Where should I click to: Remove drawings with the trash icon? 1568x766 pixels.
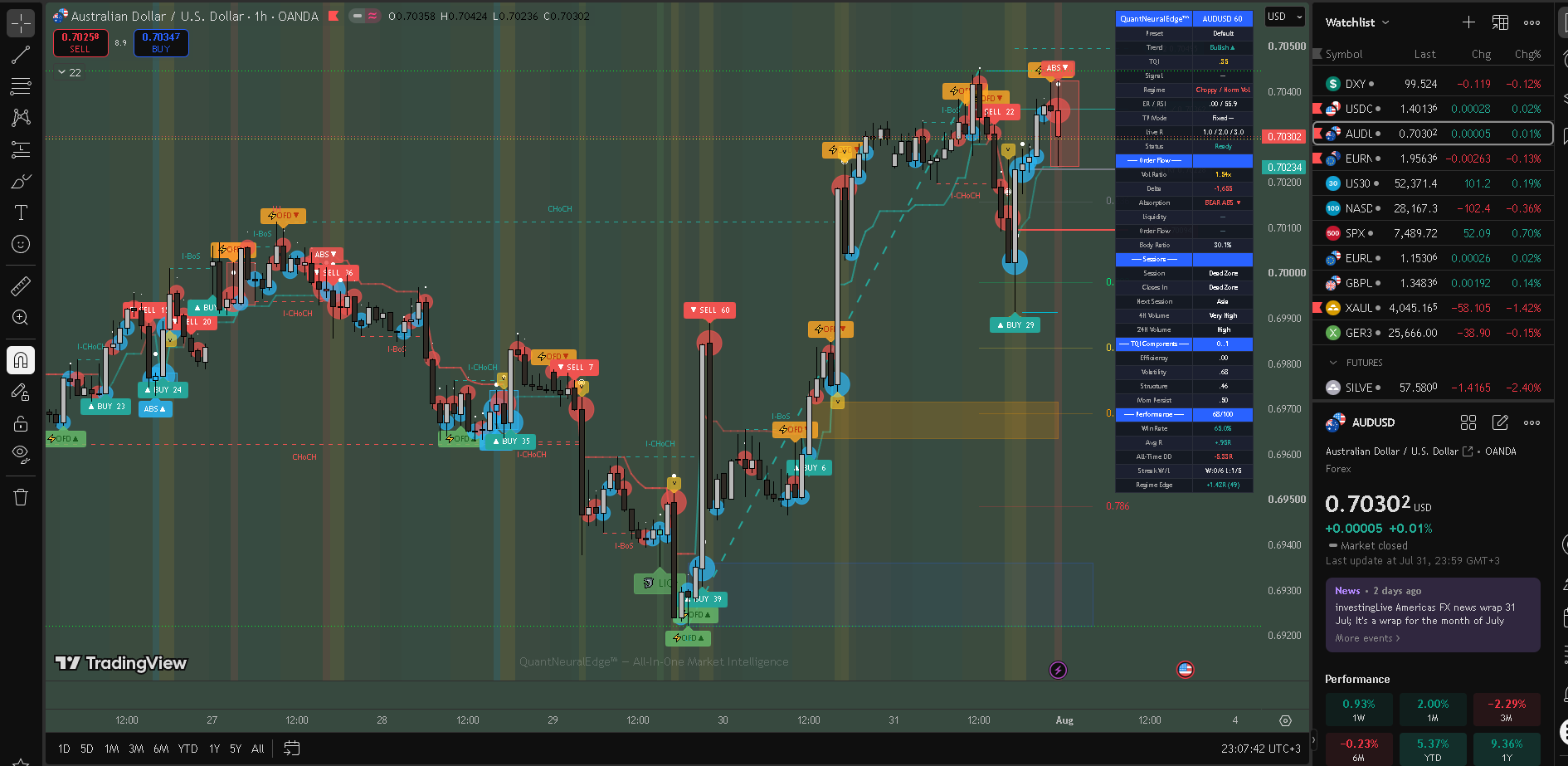click(x=21, y=497)
